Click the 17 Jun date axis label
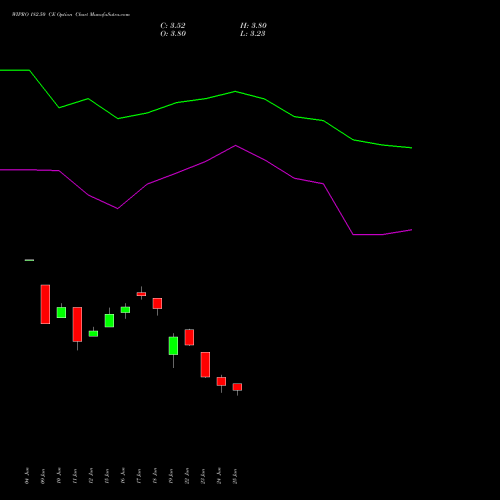 (139, 476)
